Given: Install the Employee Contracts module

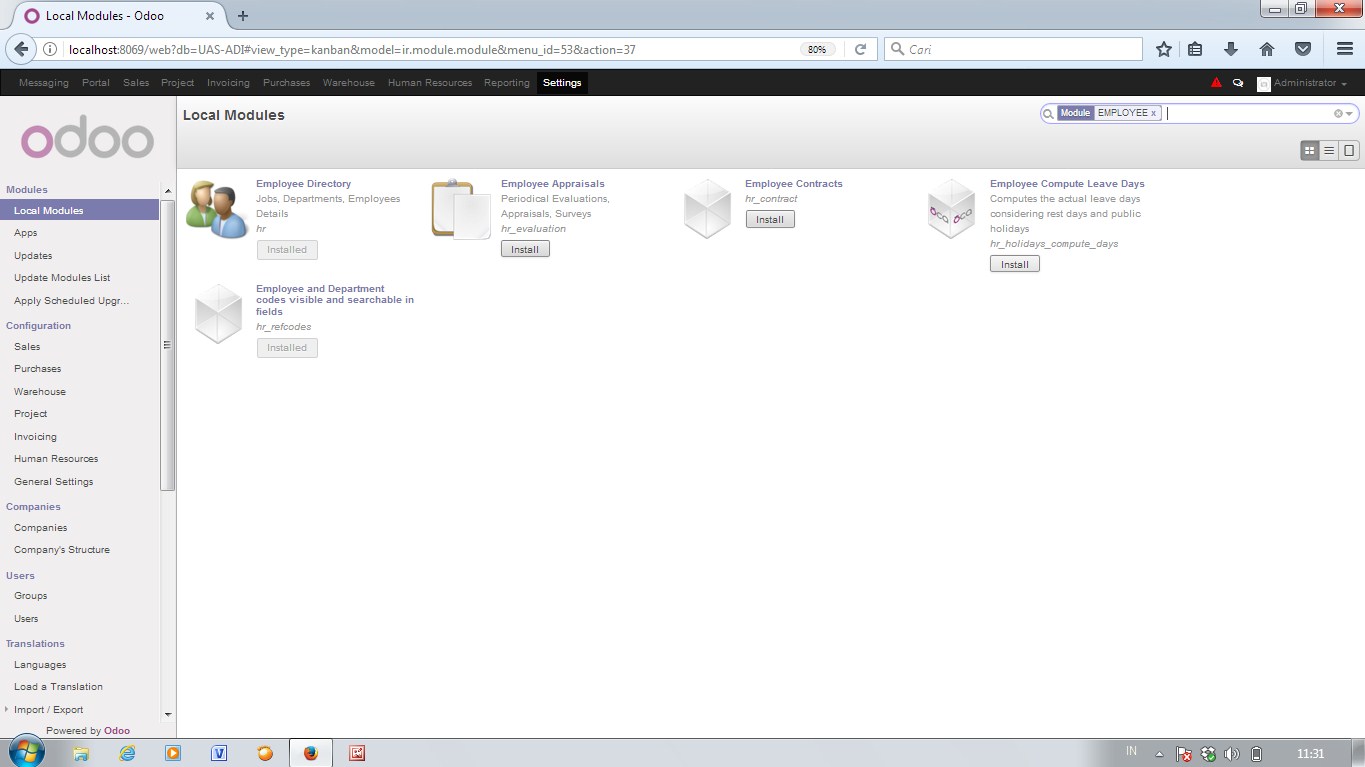Looking at the screenshot, I should coord(769,218).
